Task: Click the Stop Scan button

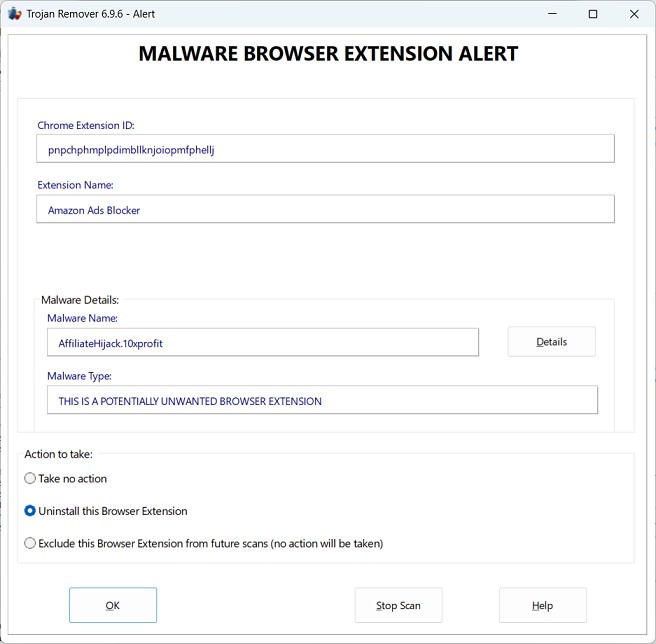Action: click(x=398, y=605)
